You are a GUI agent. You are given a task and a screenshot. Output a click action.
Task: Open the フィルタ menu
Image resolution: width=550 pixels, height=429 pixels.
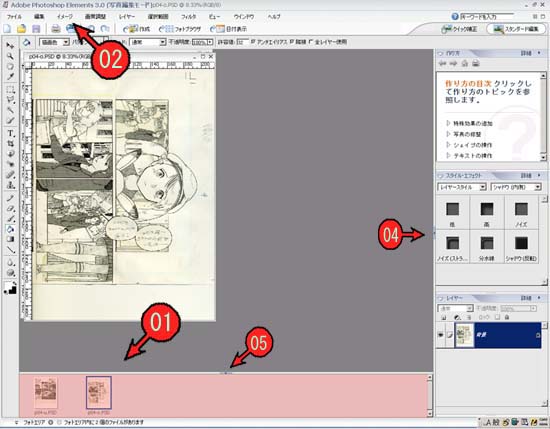[x=189, y=16]
